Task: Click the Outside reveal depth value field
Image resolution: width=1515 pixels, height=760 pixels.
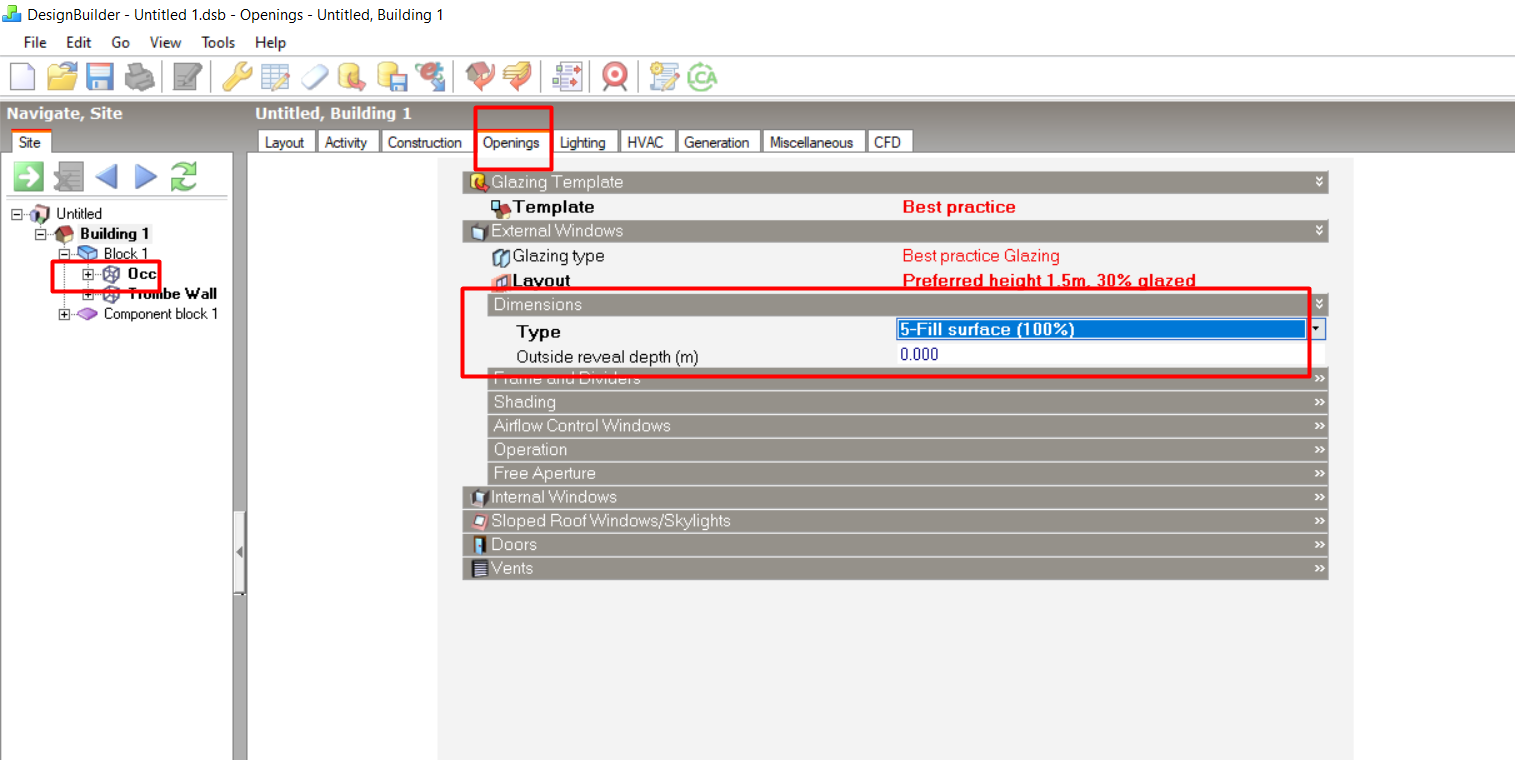Action: point(1112,354)
